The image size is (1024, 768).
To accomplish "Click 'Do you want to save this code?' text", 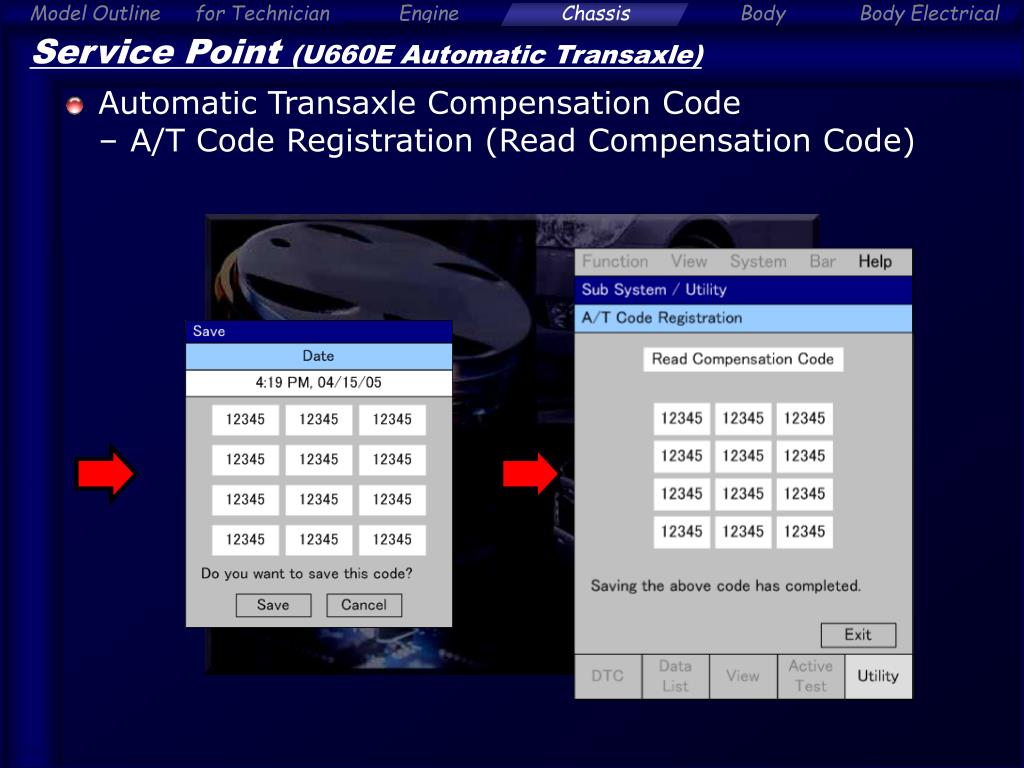I will pyautogui.click(x=307, y=573).
